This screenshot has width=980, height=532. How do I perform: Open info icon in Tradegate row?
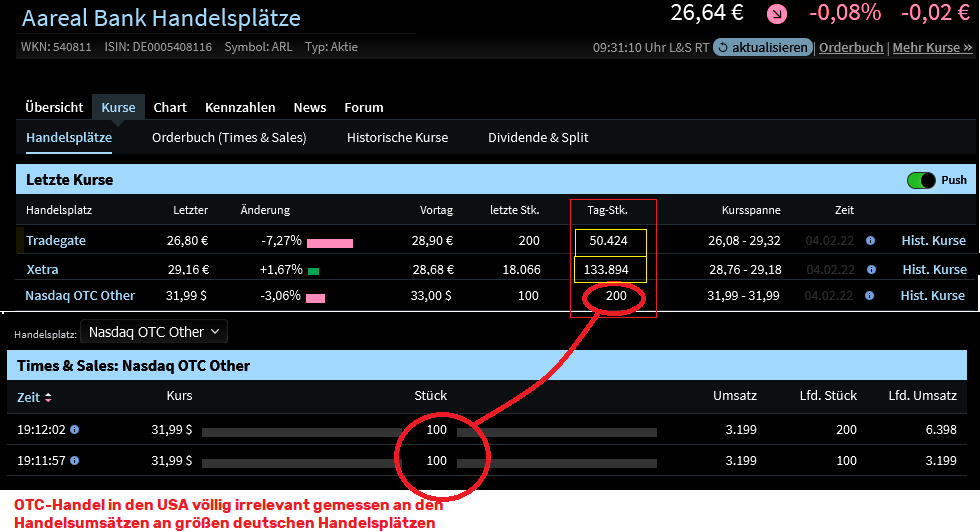pos(871,241)
